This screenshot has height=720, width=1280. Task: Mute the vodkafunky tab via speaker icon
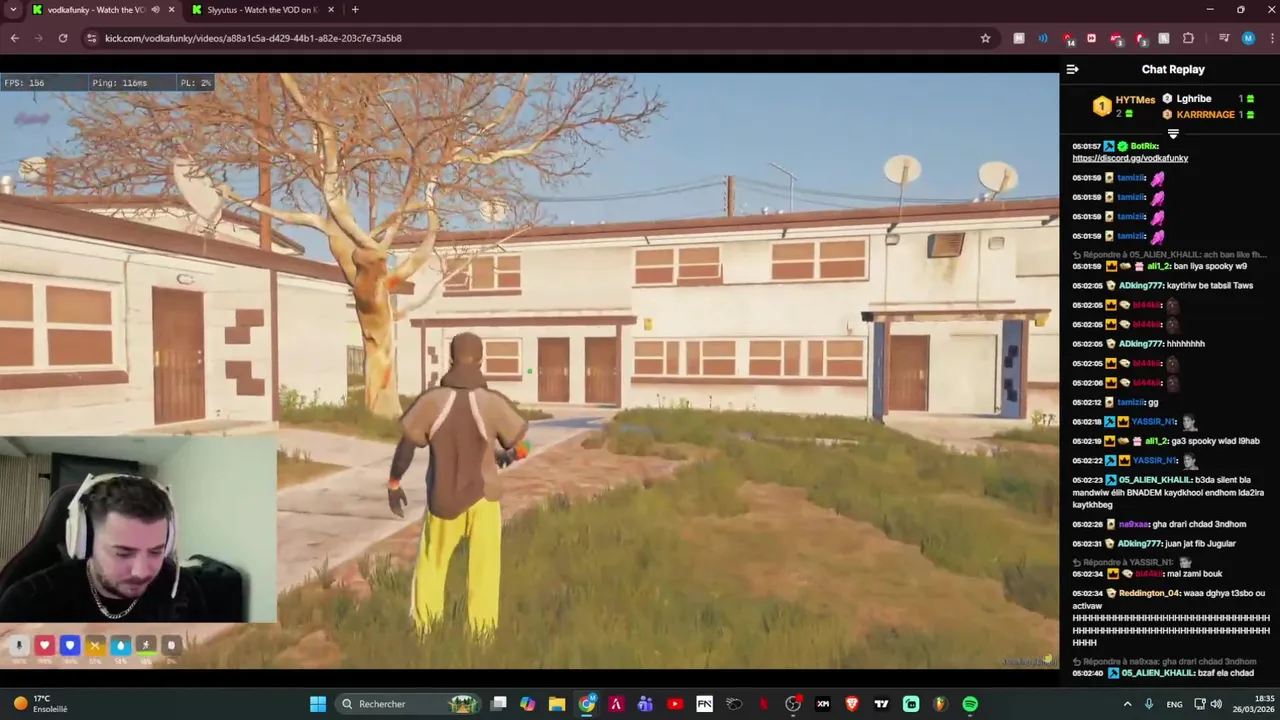pyautogui.click(x=155, y=10)
